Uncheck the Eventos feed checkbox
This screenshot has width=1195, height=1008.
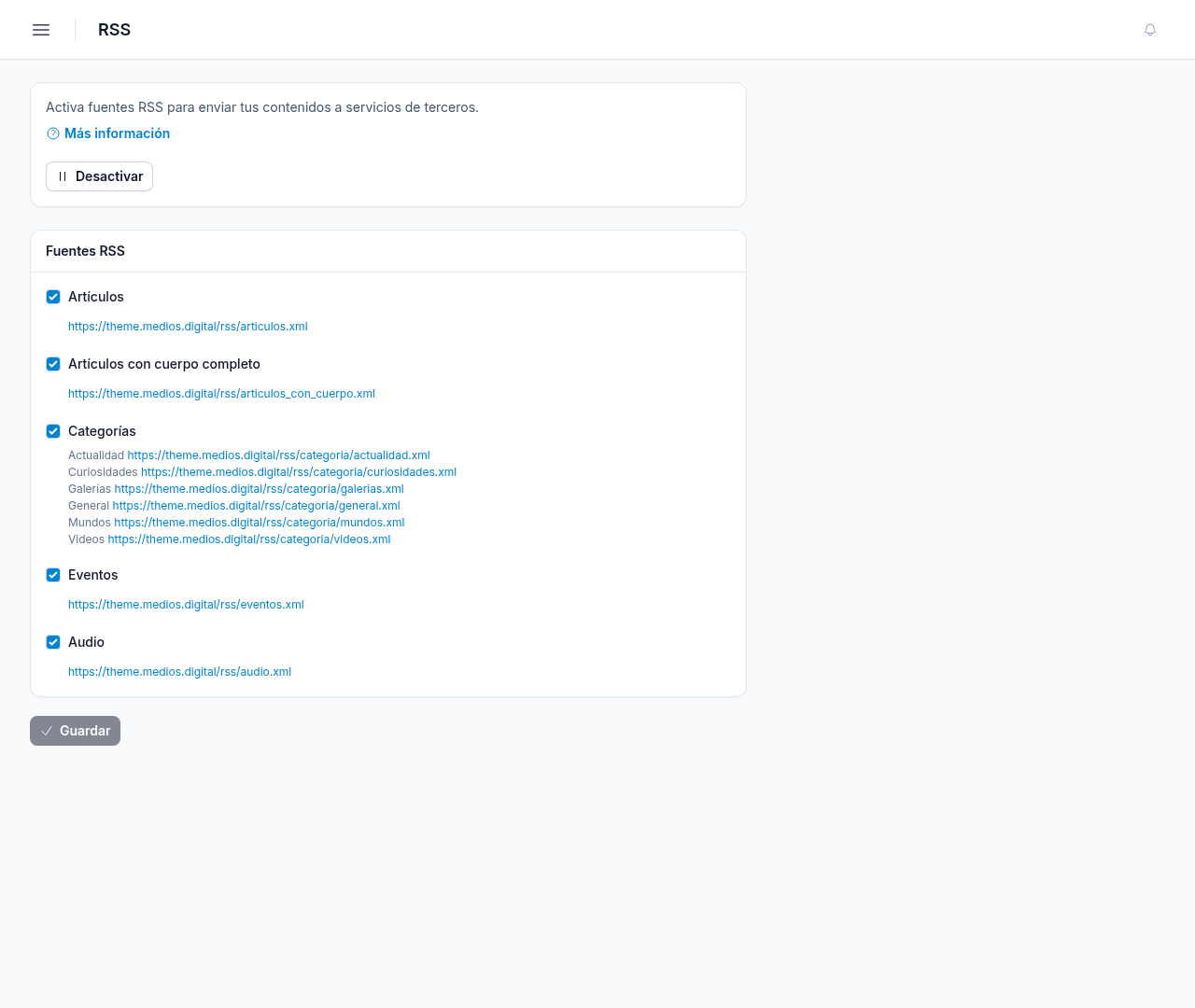[53, 575]
